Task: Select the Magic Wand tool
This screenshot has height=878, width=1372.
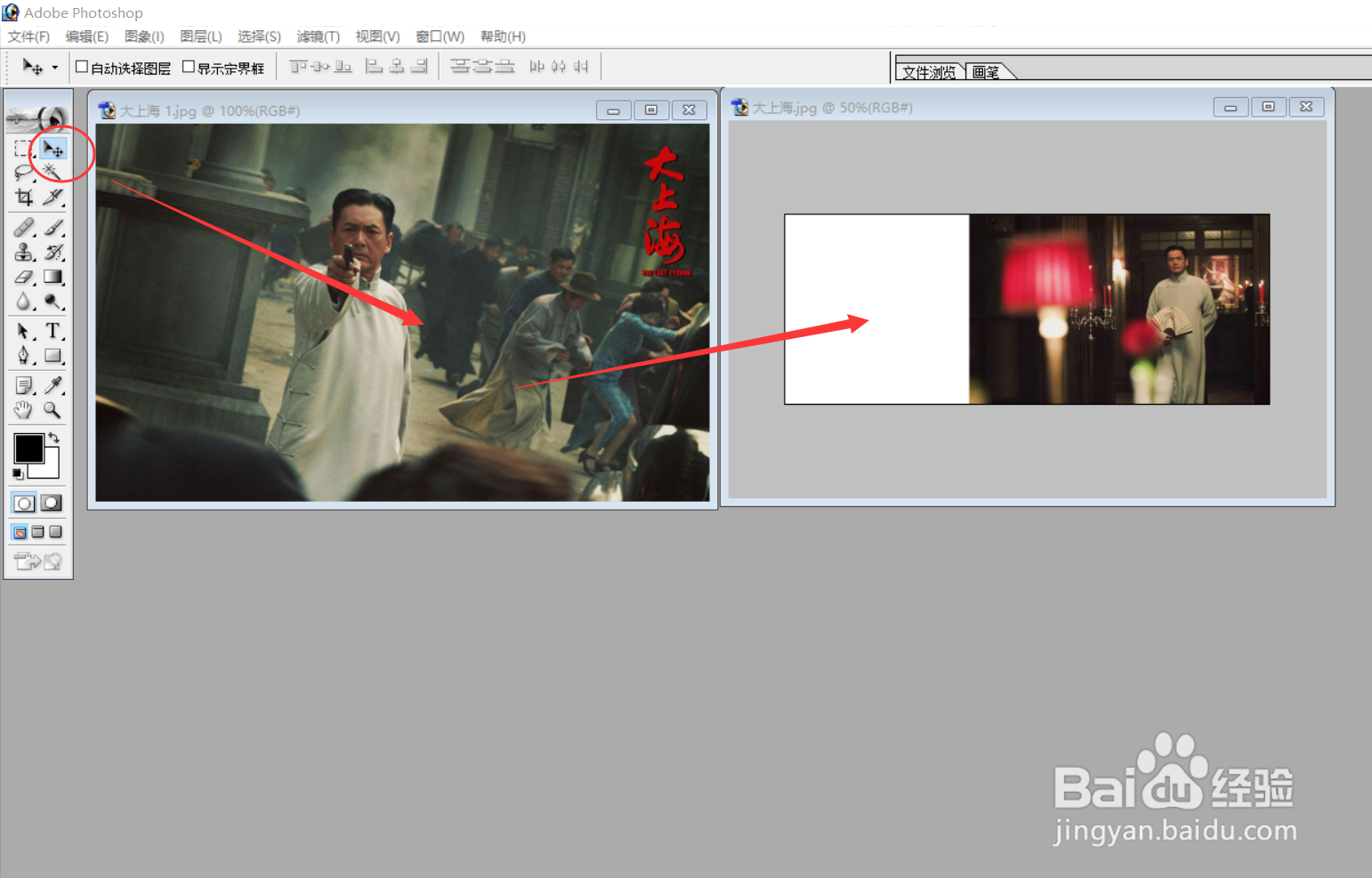Action: pyautogui.click(x=52, y=173)
